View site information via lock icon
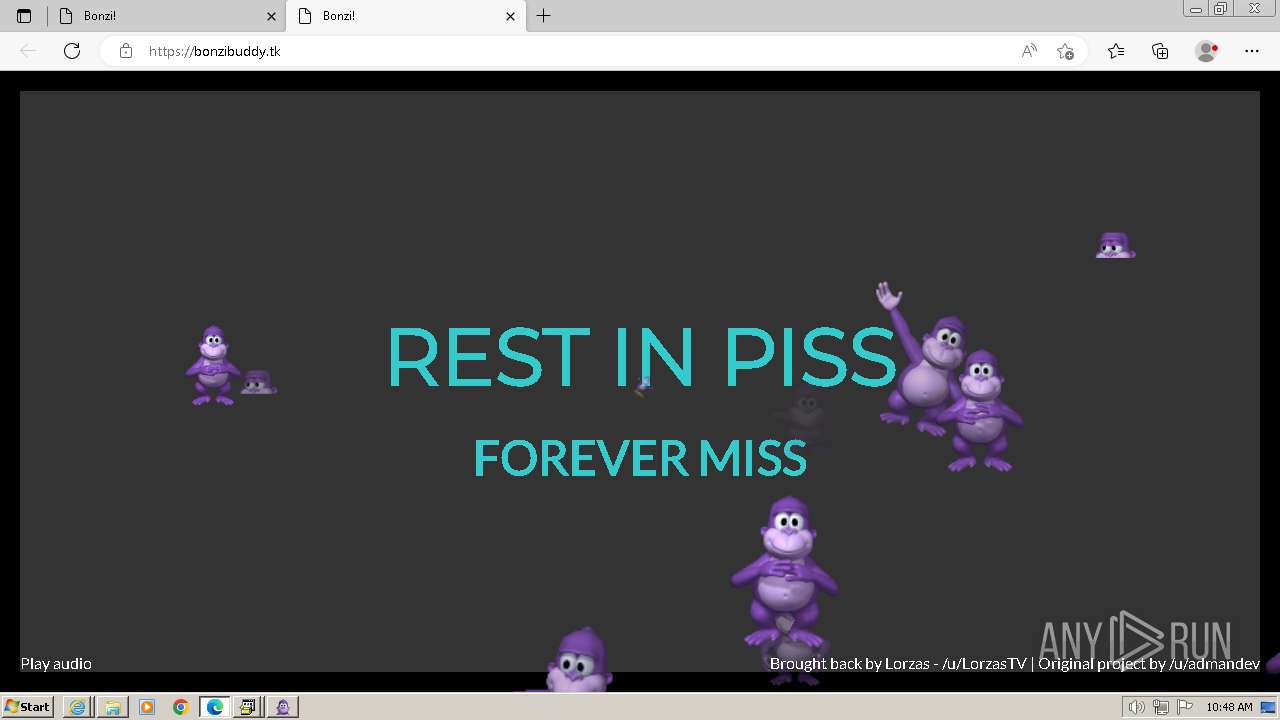1280x720 pixels. pyautogui.click(x=125, y=51)
